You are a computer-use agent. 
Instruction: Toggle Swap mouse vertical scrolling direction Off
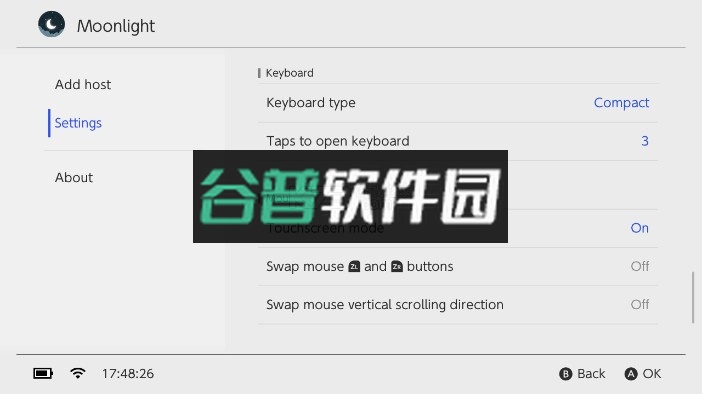click(640, 304)
